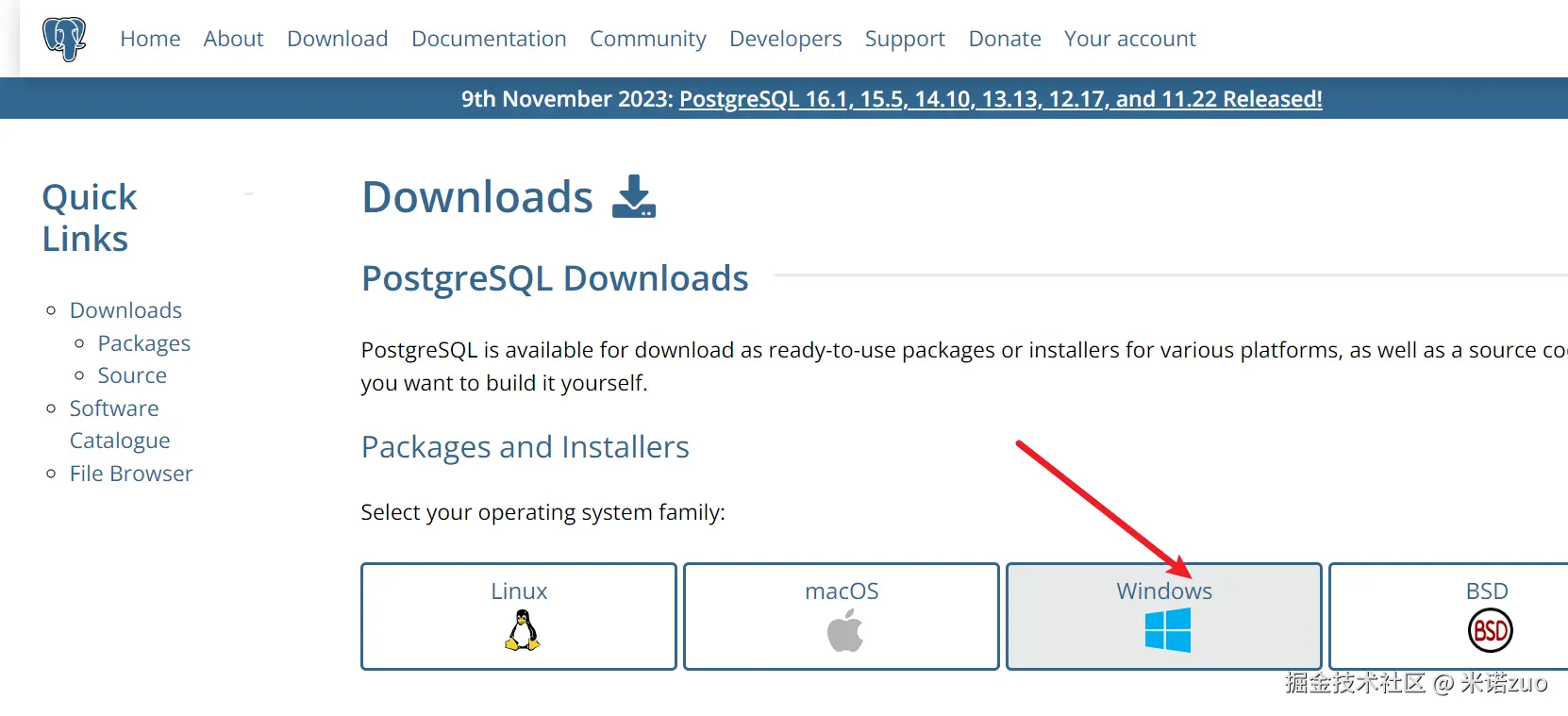Open Packages in Quick Links sidebar
Image resolution: width=1568 pixels, height=716 pixels.
tap(144, 343)
